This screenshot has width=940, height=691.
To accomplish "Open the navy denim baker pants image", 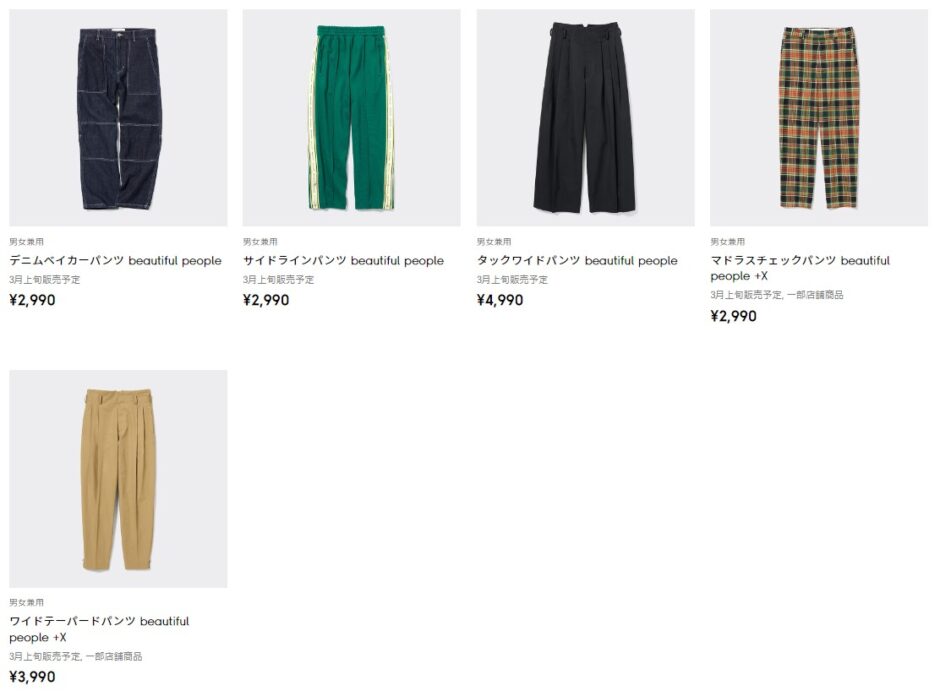I will pos(118,118).
